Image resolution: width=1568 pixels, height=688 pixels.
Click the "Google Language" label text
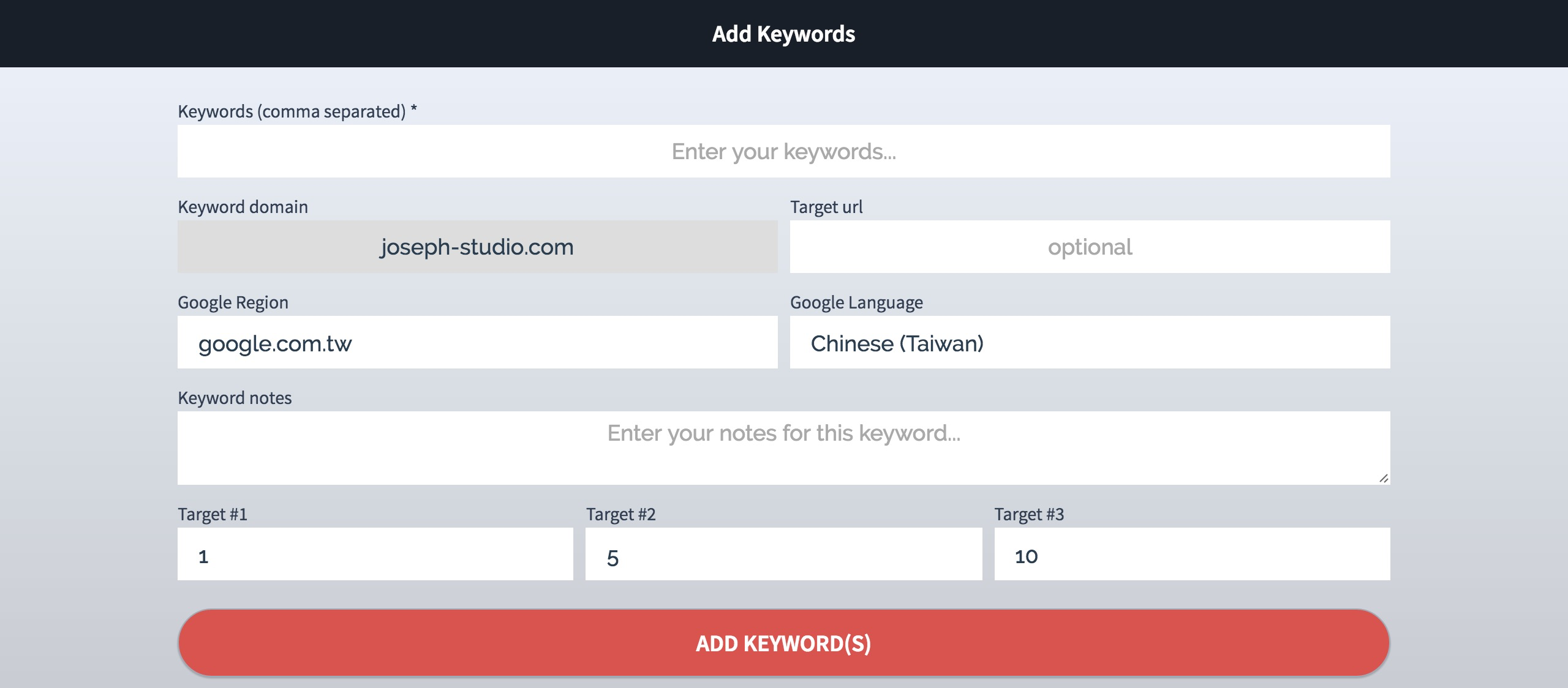(x=856, y=302)
